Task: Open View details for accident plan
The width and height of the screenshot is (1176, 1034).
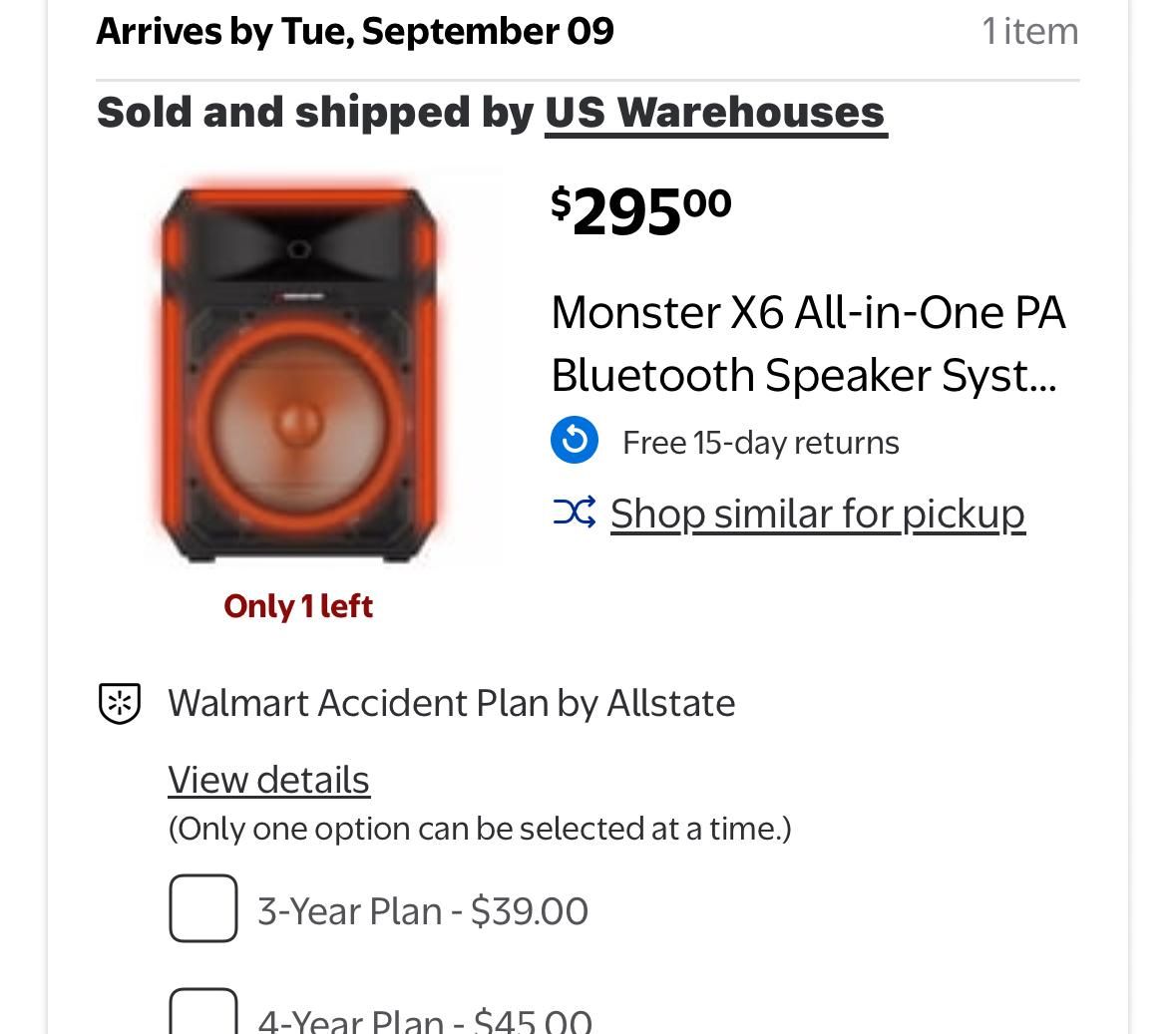Action: tap(268, 780)
